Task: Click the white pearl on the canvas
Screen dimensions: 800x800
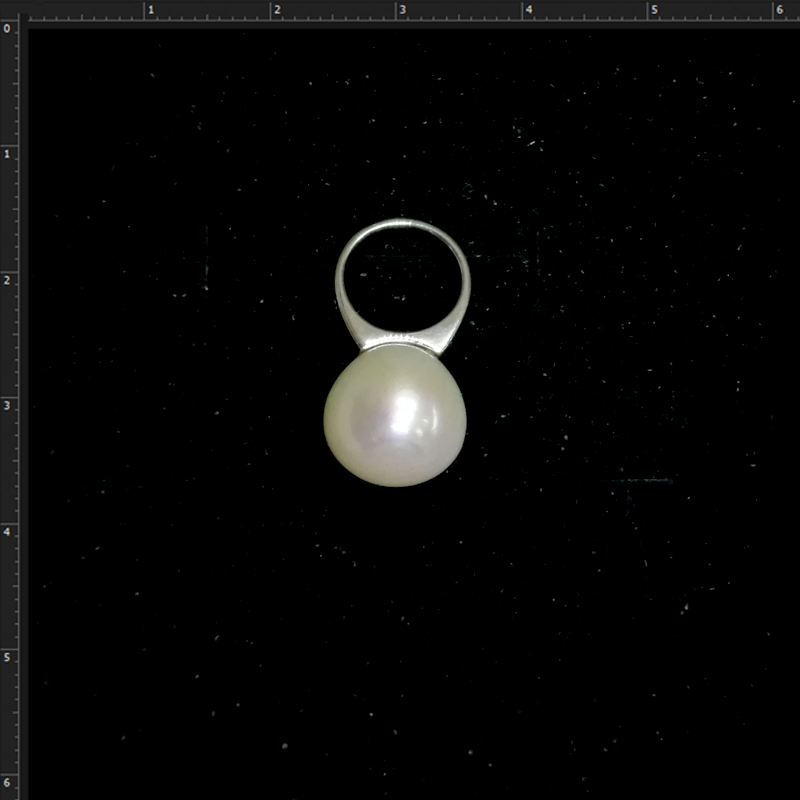Action: 395,415
